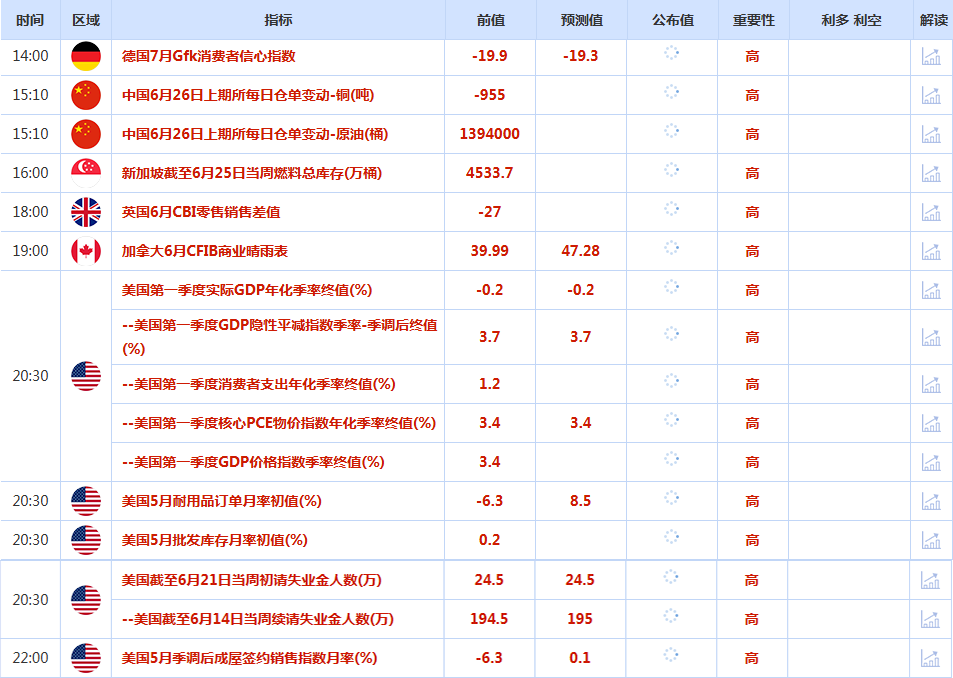Screen dimensions: 953x678
Task: Click the Canada flag icon at 19:00
Action: [86, 251]
